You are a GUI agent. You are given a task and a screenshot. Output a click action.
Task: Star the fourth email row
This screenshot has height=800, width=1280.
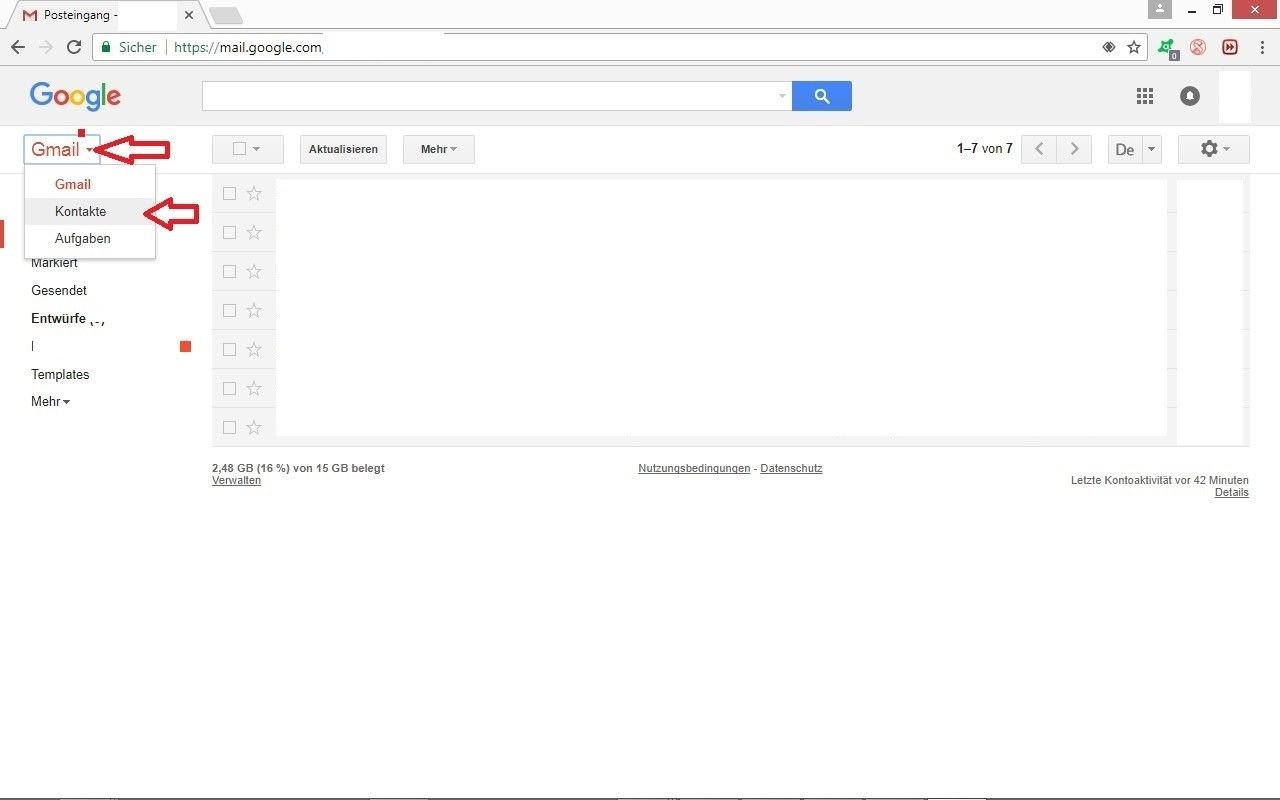(254, 311)
